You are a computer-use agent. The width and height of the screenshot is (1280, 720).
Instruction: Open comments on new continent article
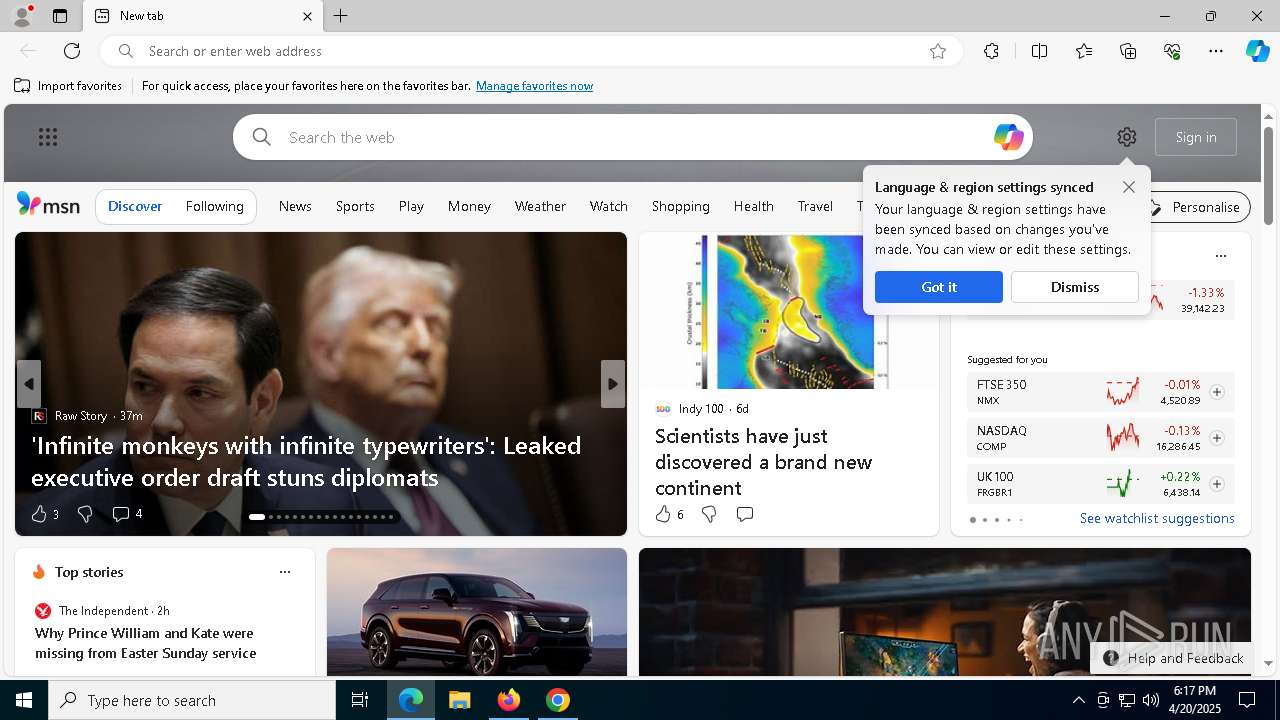[x=745, y=514]
